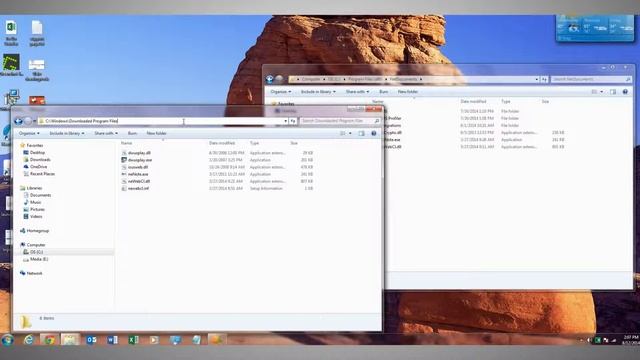Open Music library

pyautogui.click(x=36, y=202)
